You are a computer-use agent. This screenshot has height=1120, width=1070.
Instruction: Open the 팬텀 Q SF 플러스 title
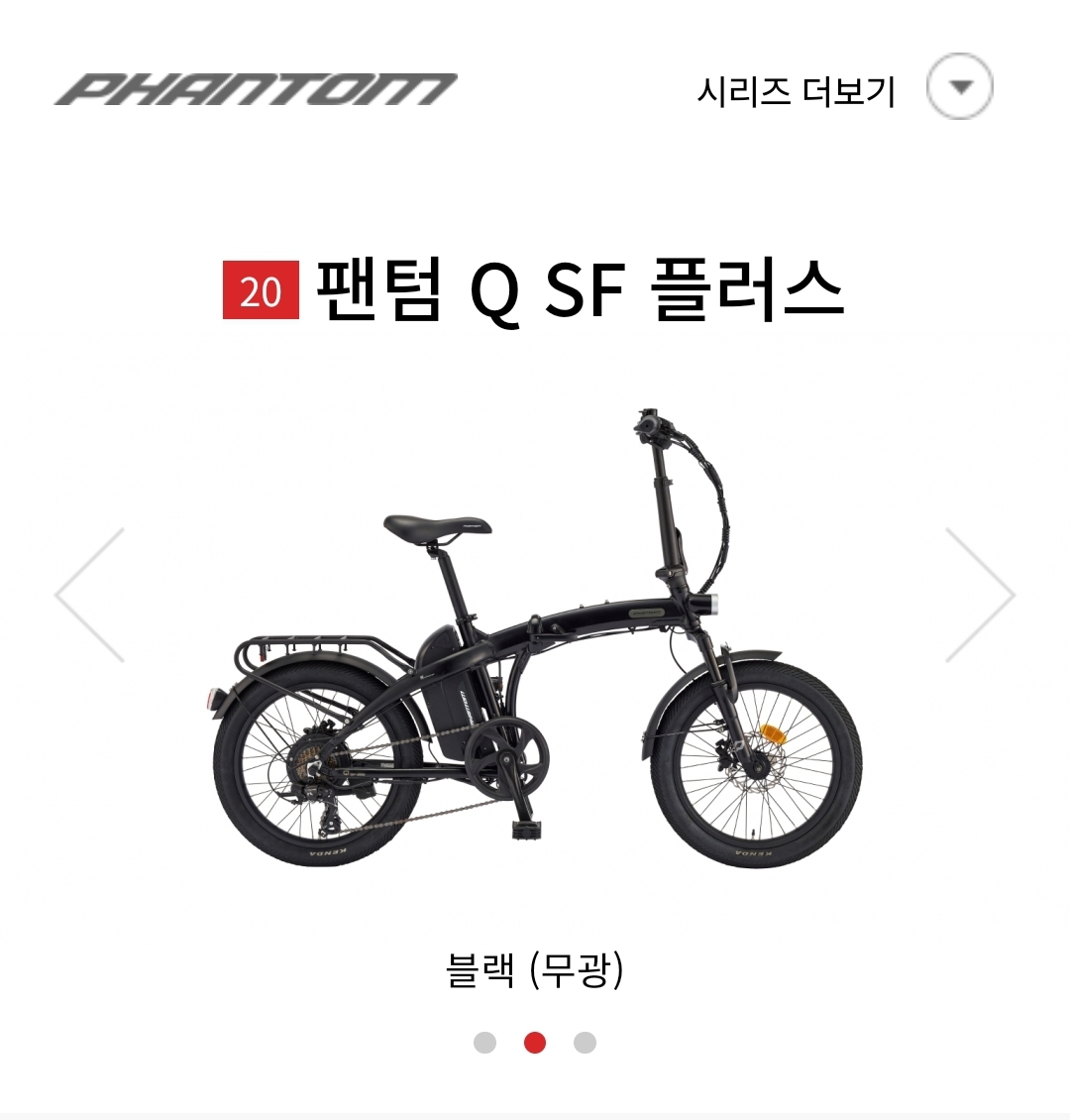580,290
